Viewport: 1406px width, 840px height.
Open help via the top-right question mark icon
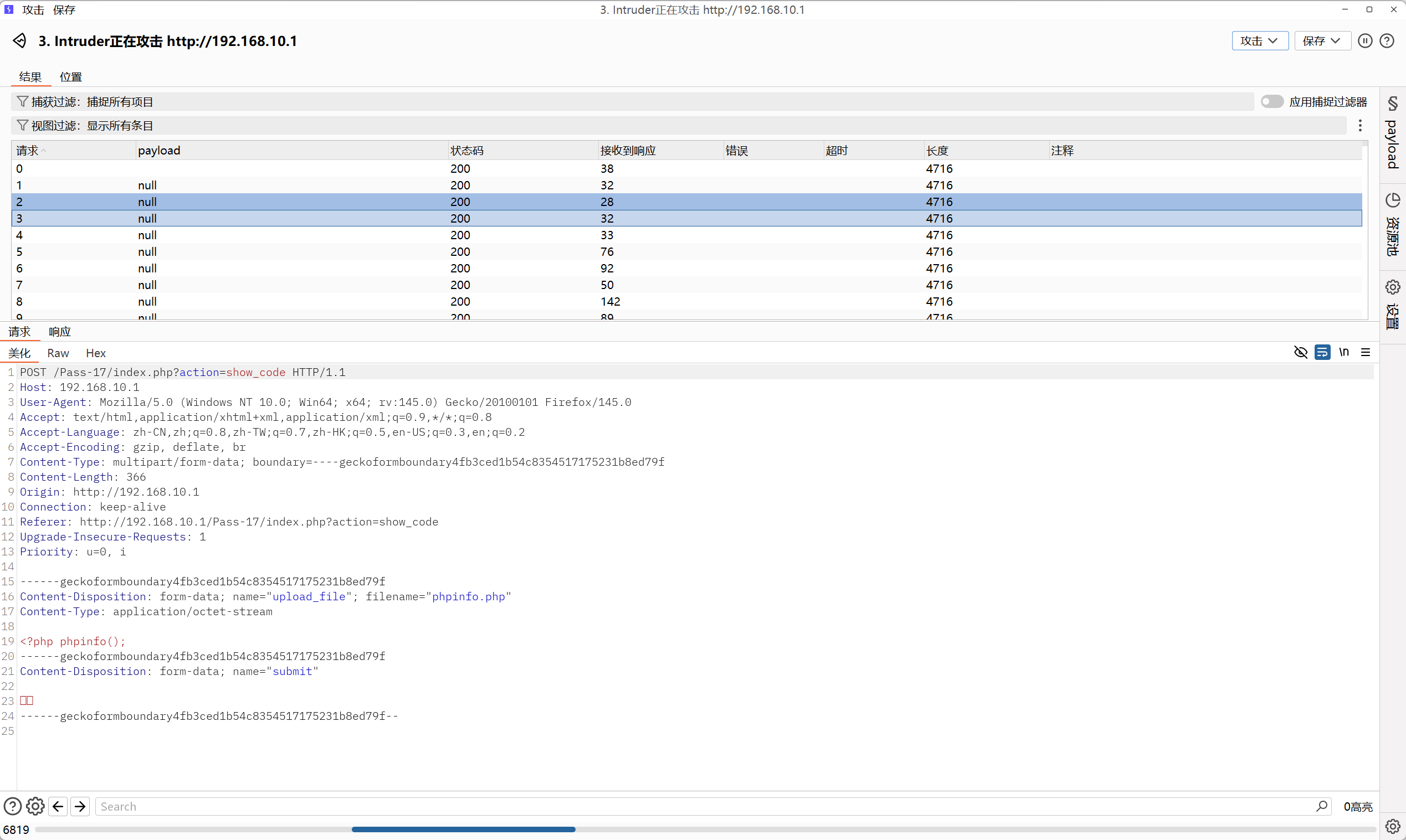1387,41
